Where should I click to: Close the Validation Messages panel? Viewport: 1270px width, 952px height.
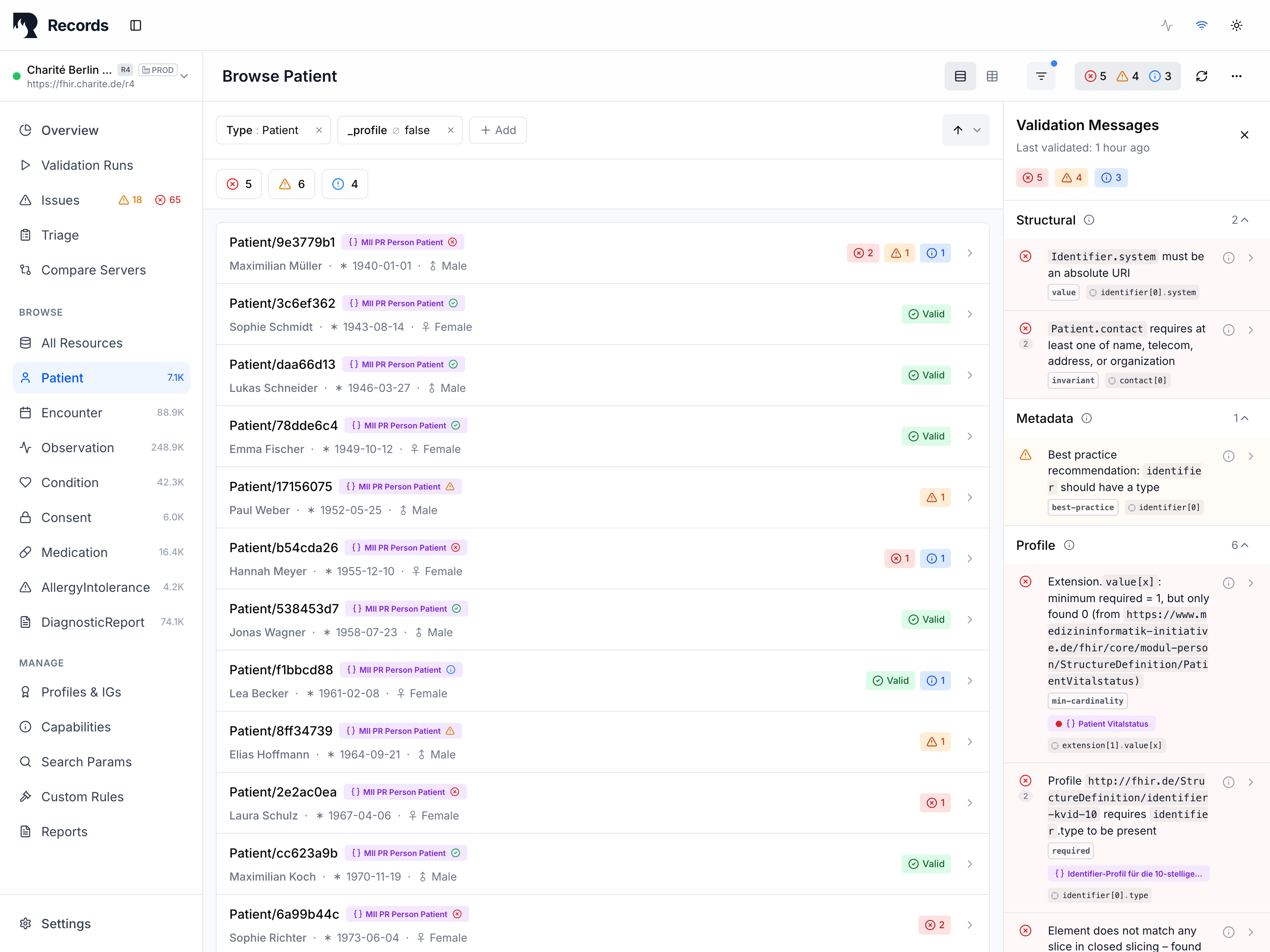[1244, 135]
